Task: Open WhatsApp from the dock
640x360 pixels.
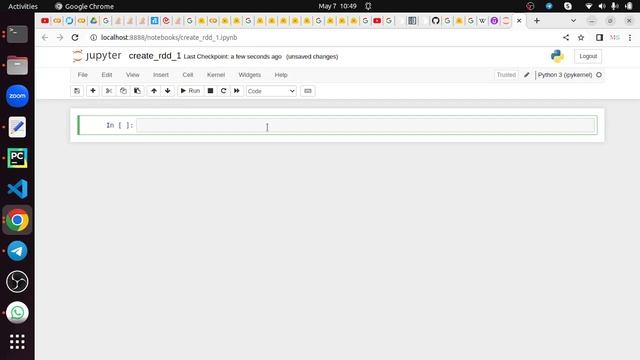Action: [x=17, y=313]
